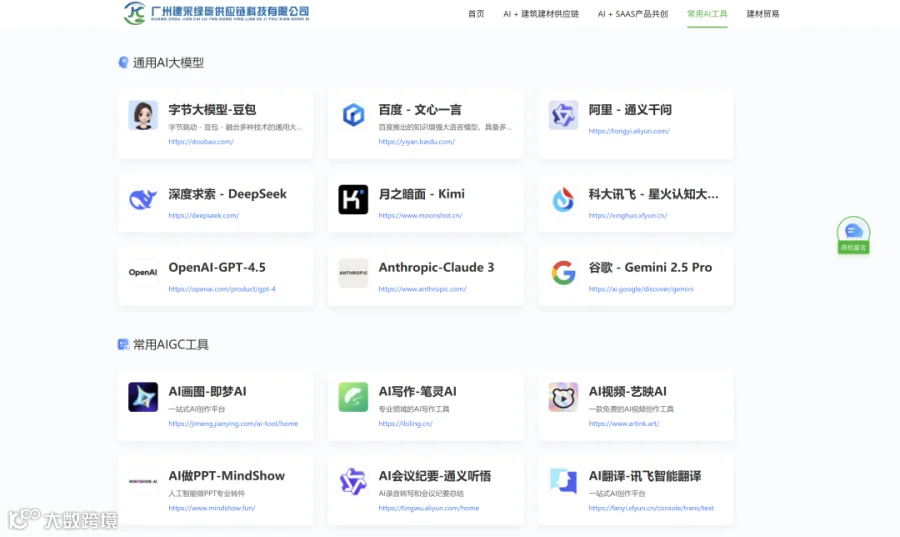This screenshot has width=900, height=537.
Task: Click the Anthropic logo icon
Action: [x=353, y=273]
